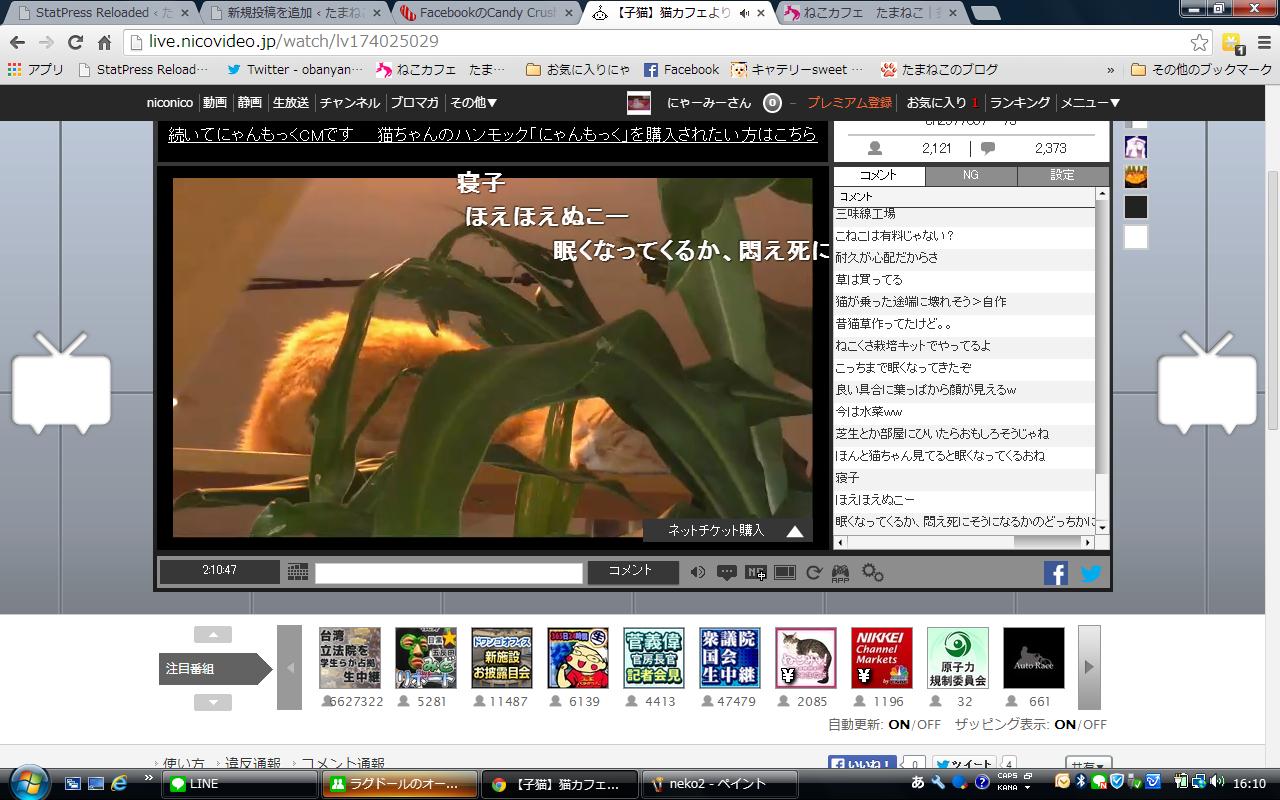1280x800 pixels.
Task: Open the 新施設お披露目会 program thumbnail
Action: [502, 658]
